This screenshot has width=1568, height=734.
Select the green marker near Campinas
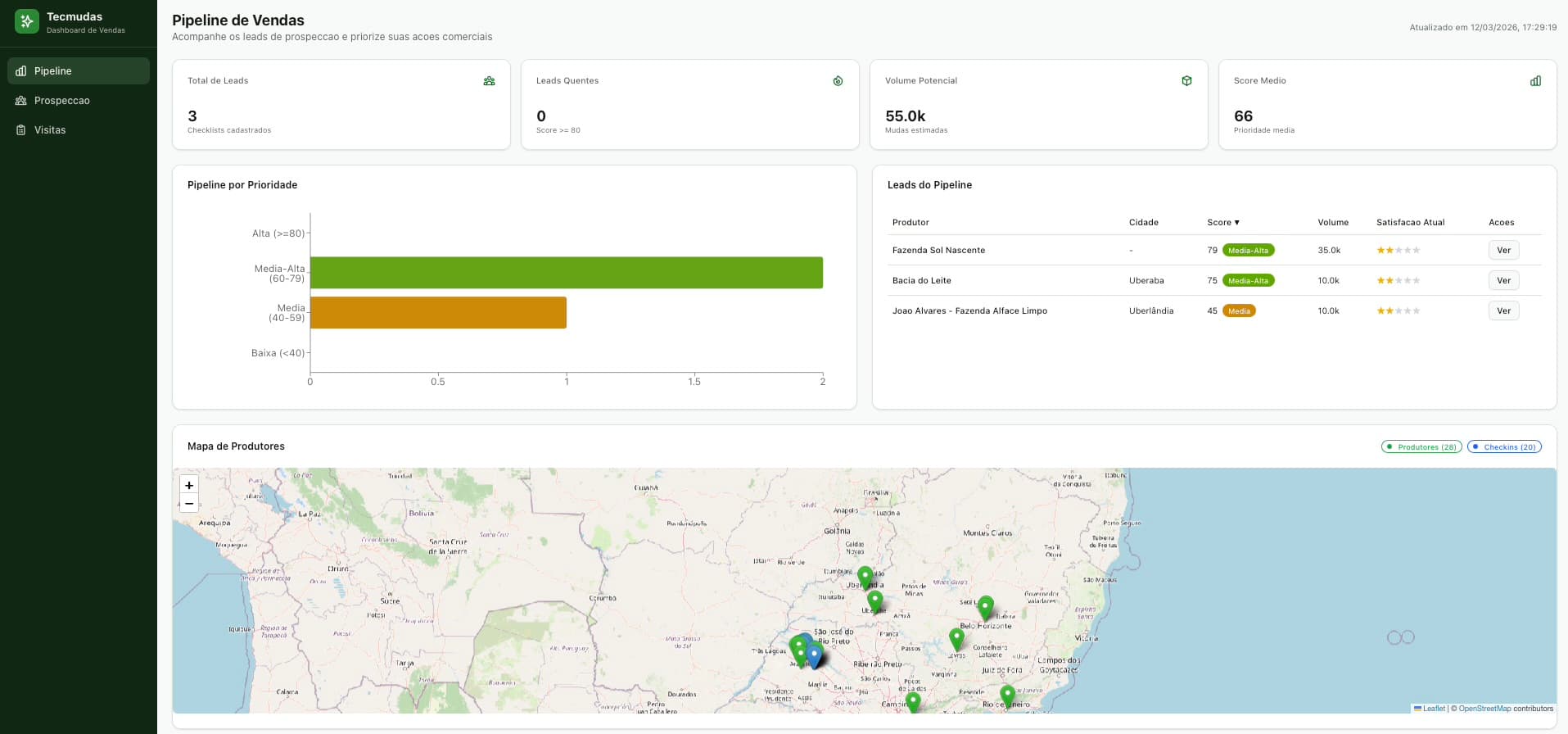point(913,701)
